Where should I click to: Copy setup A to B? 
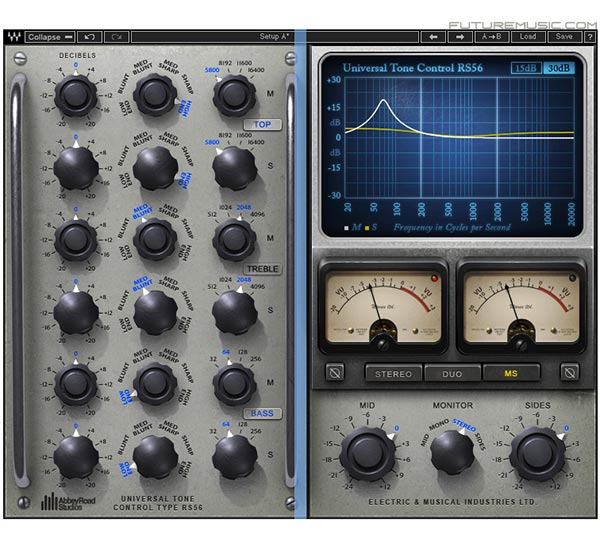tap(492, 37)
